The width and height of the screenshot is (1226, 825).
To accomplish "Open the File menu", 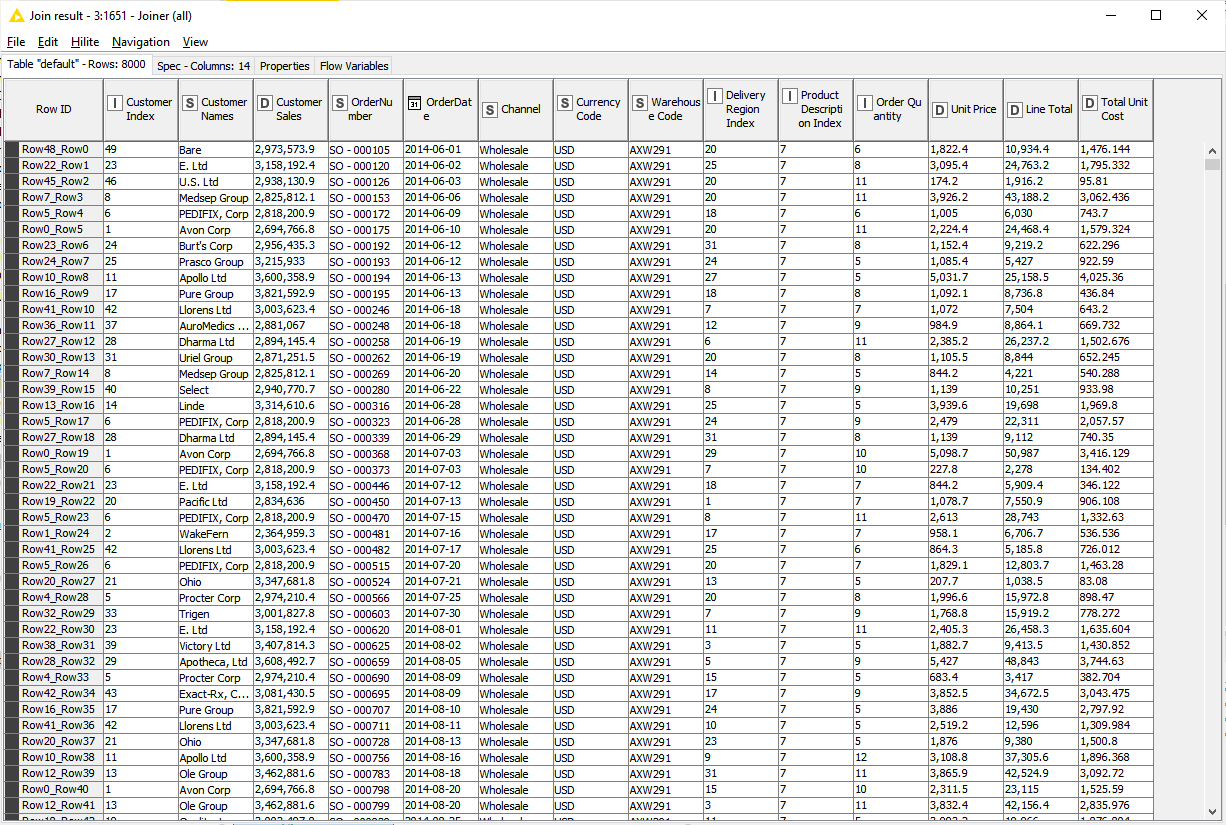I will (x=16, y=42).
